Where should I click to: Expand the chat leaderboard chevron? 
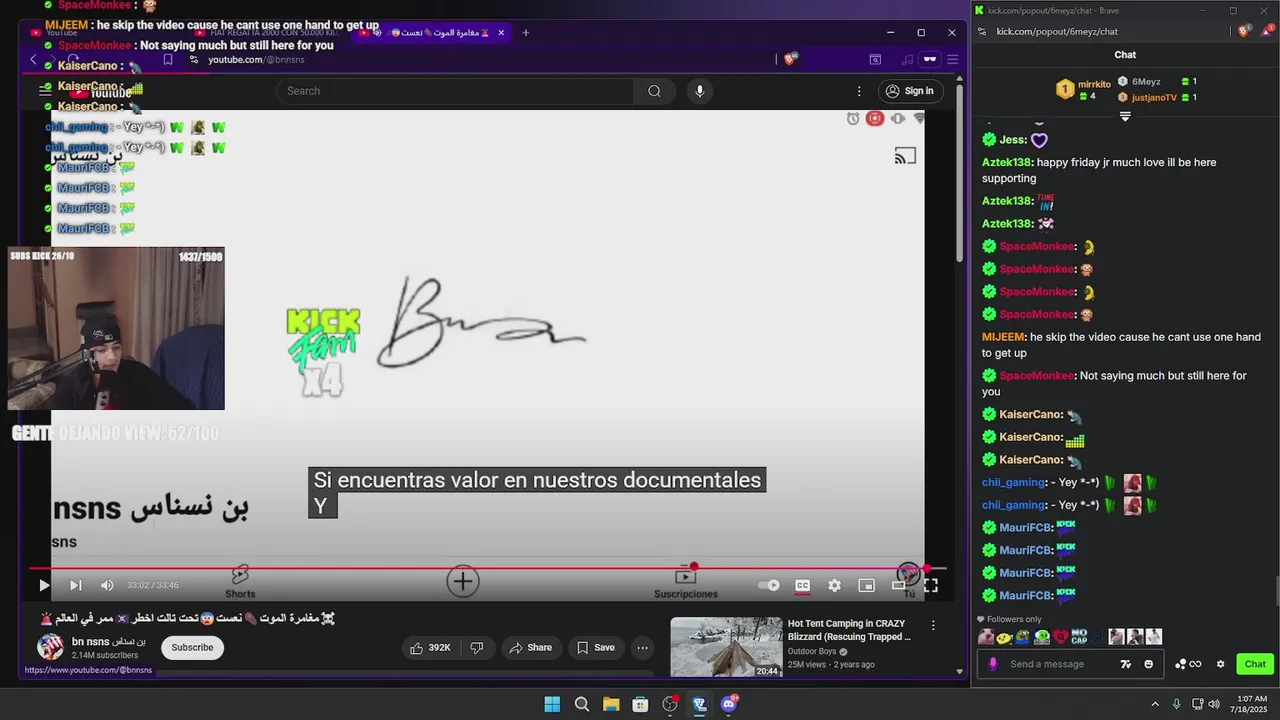pos(1125,116)
